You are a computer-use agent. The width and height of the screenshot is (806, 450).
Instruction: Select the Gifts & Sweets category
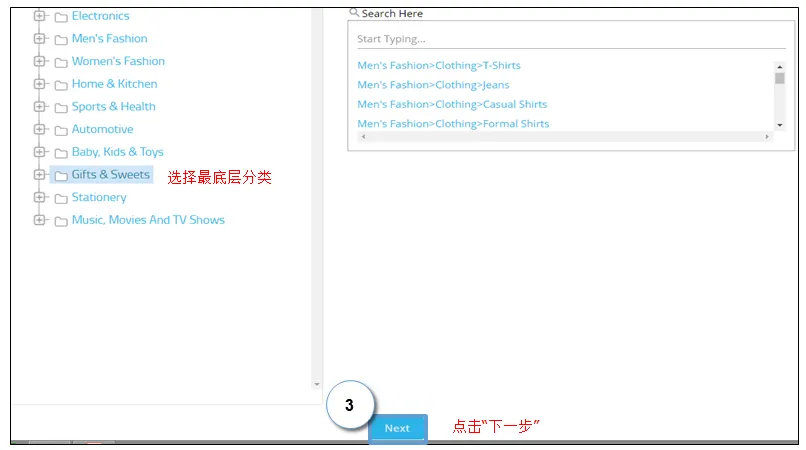coord(111,174)
